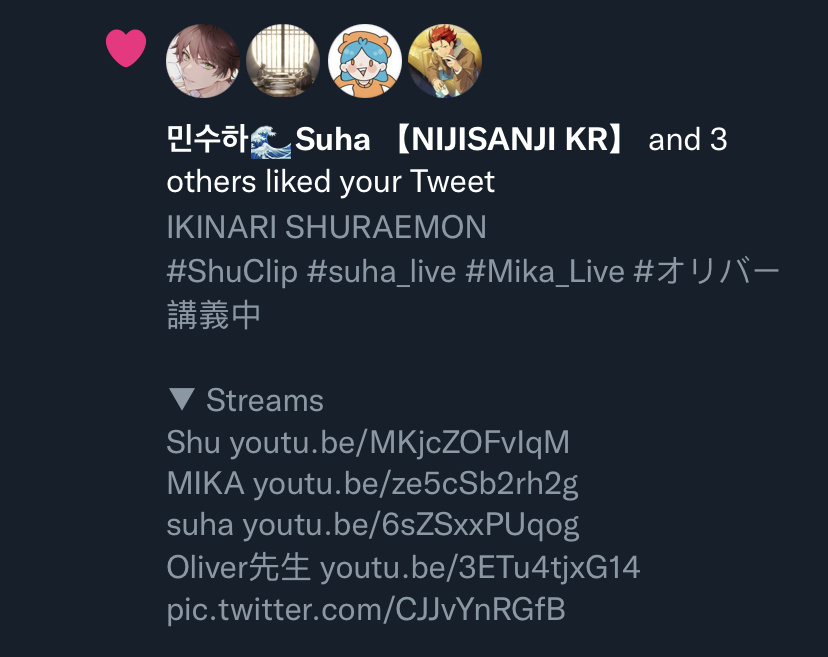Click the pink heart like icon

click(x=126, y=48)
